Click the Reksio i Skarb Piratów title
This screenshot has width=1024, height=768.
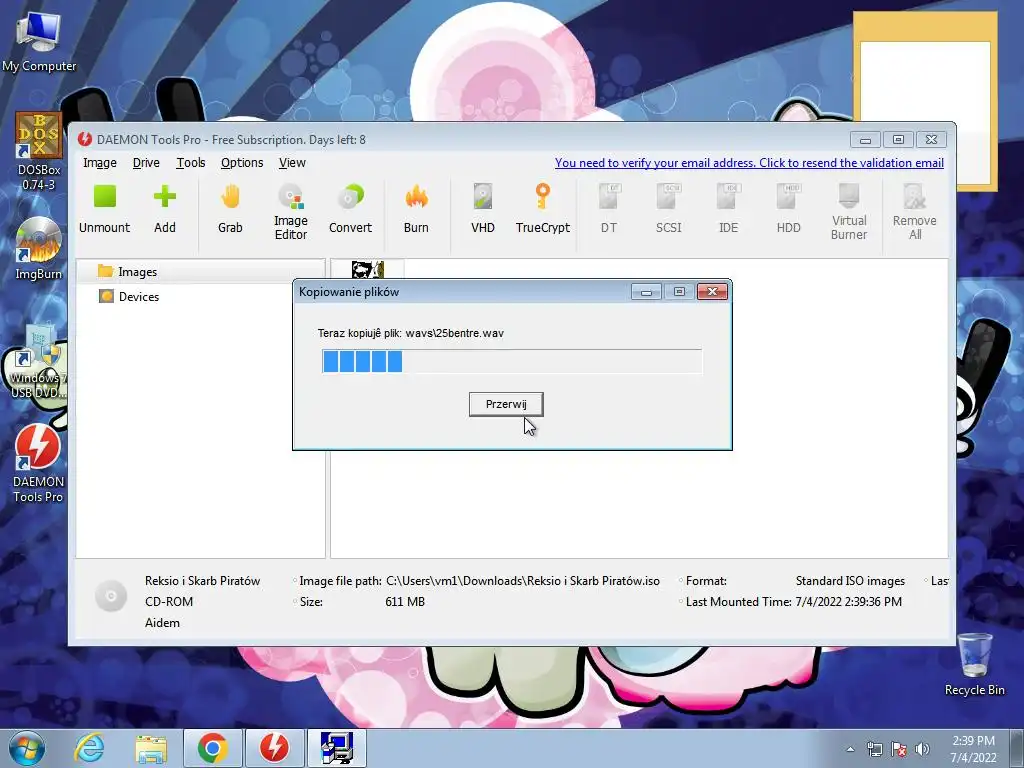(202, 581)
